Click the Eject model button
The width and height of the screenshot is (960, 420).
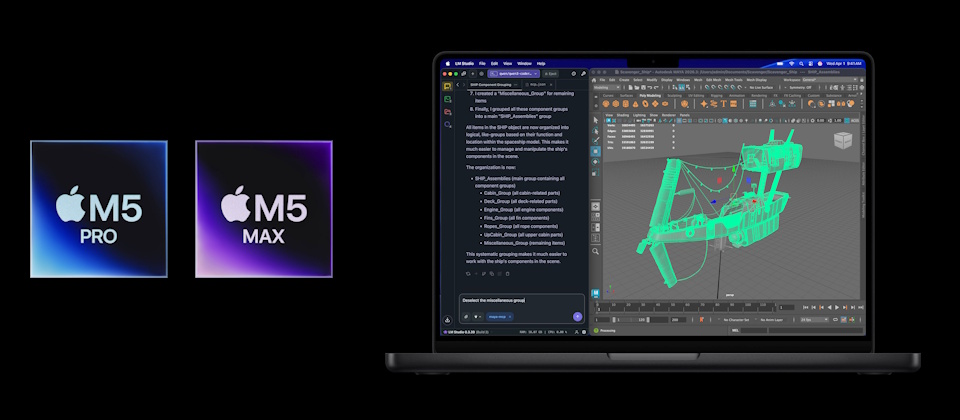[551, 73]
